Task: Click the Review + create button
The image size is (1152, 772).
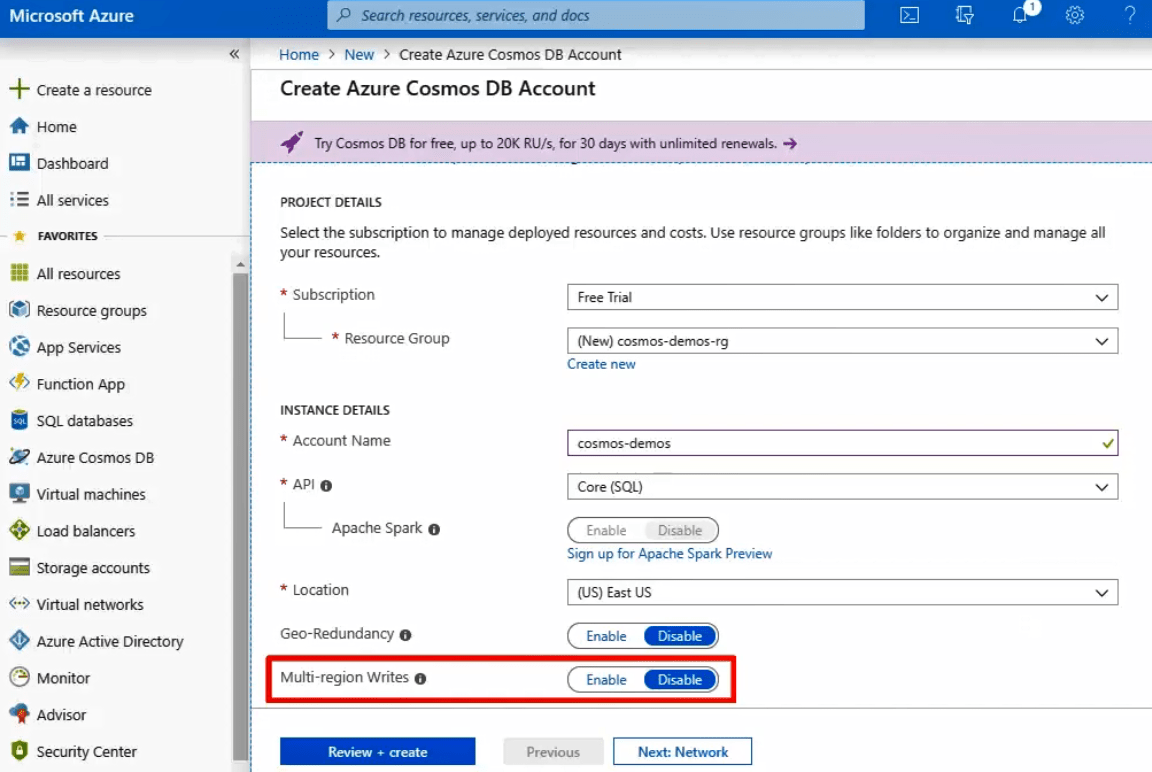Action: coord(377,752)
